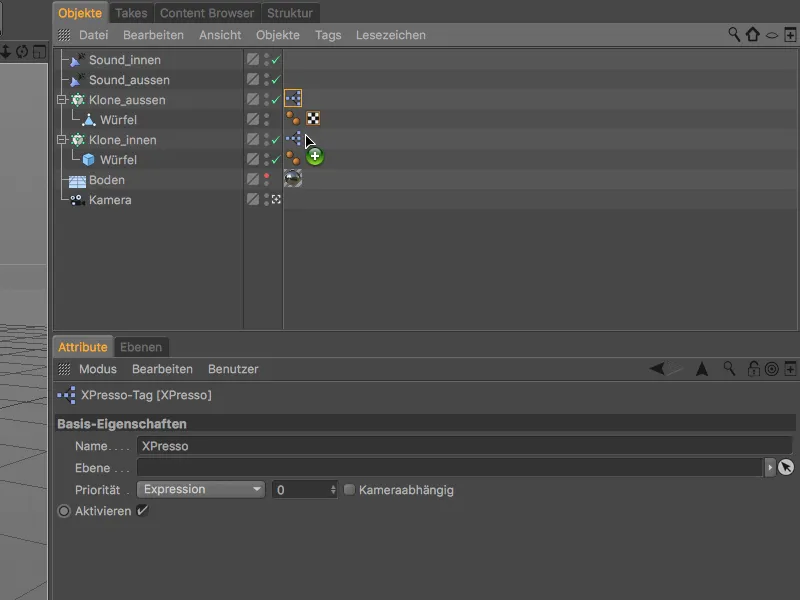Click the back arrow in attribute manager
800x600 pixels.
(x=657, y=368)
